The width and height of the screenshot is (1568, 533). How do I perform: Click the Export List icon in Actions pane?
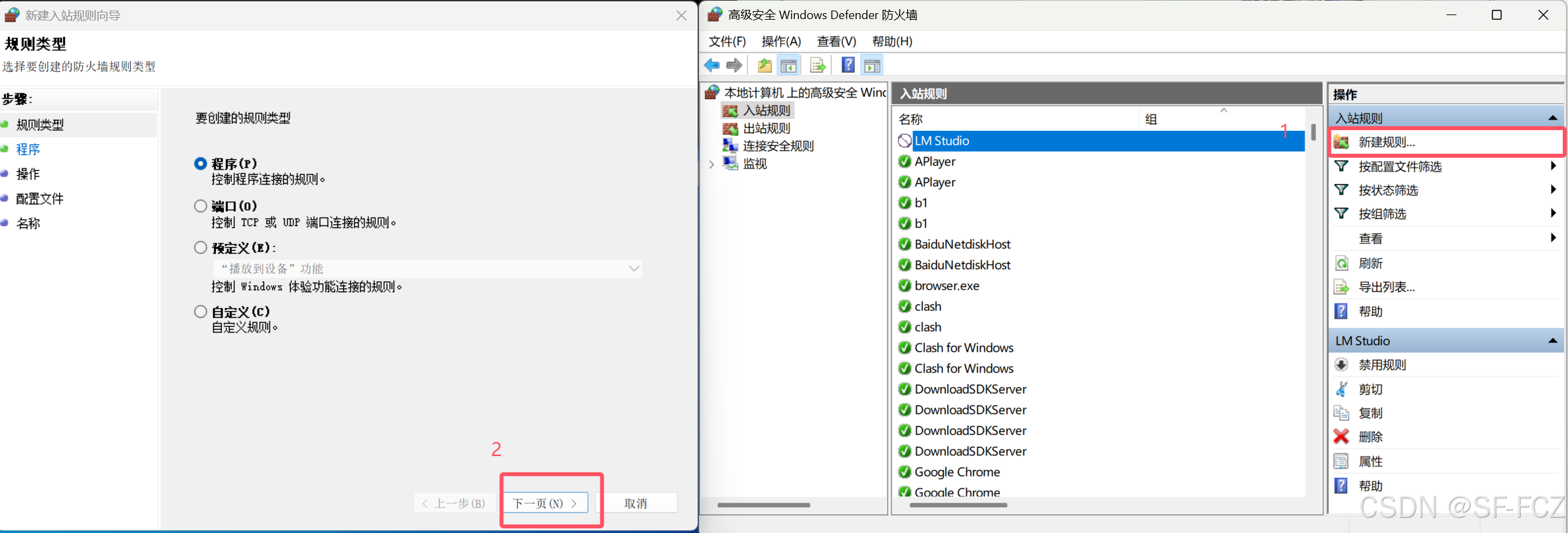(1341, 287)
